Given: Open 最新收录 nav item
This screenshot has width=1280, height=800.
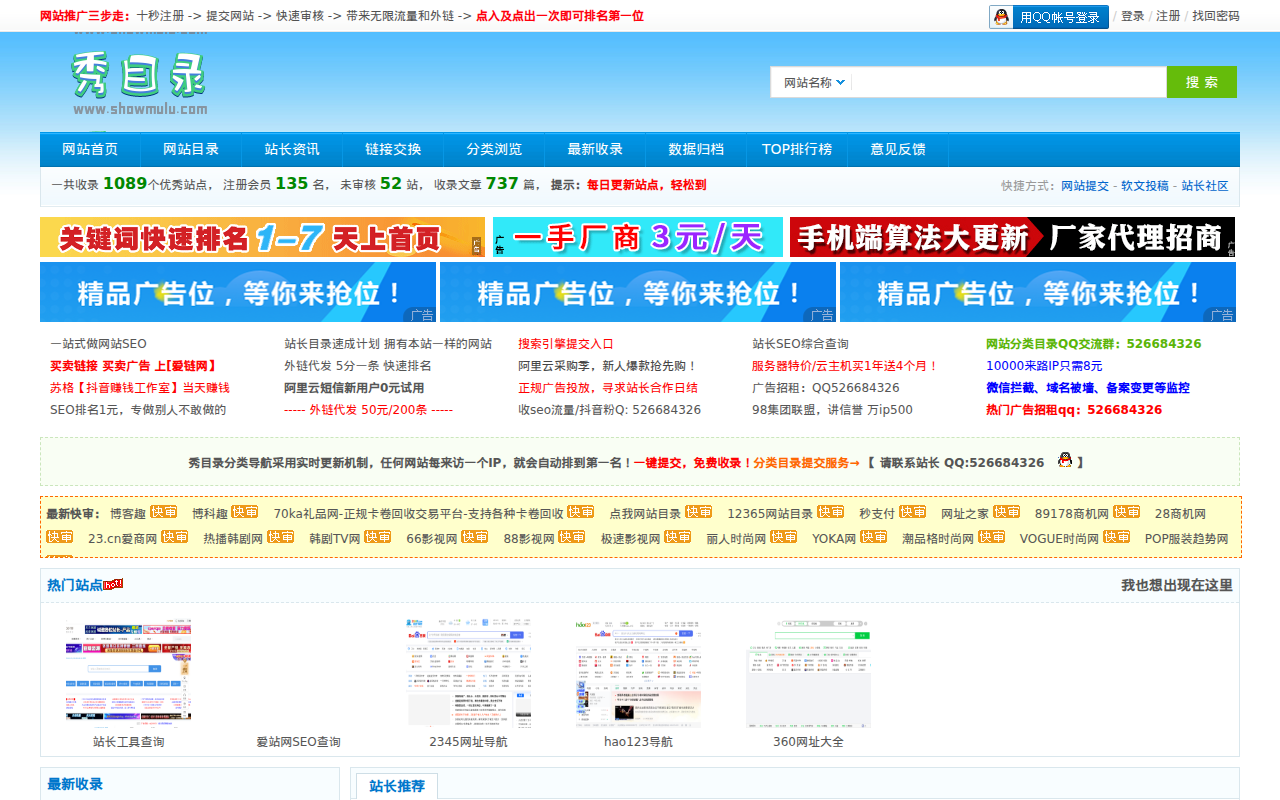Looking at the screenshot, I should [x=595, y=150].
